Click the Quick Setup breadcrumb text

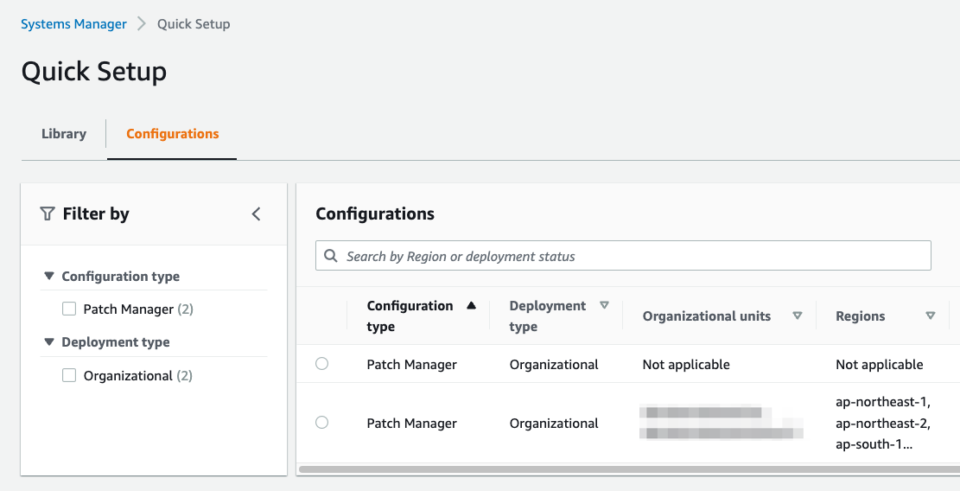193,24
